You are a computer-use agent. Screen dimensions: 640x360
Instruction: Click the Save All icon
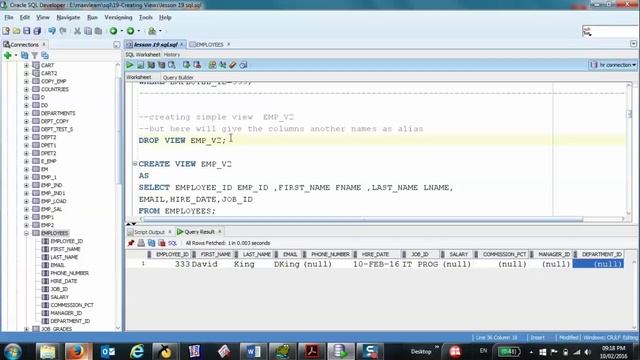pos(37,31)
